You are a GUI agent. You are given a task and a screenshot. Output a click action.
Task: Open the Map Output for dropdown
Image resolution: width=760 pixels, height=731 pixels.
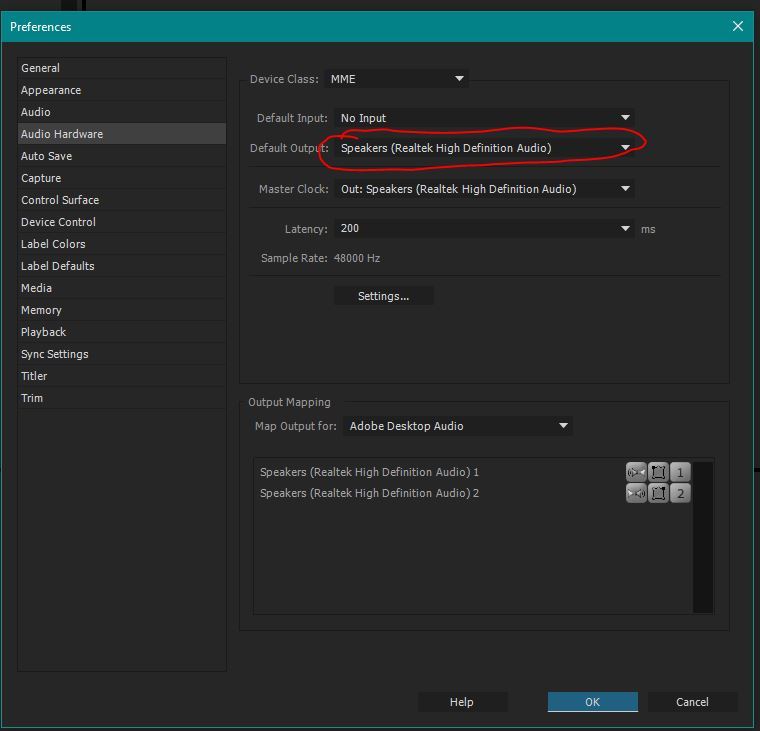click(x=457, y=426)
